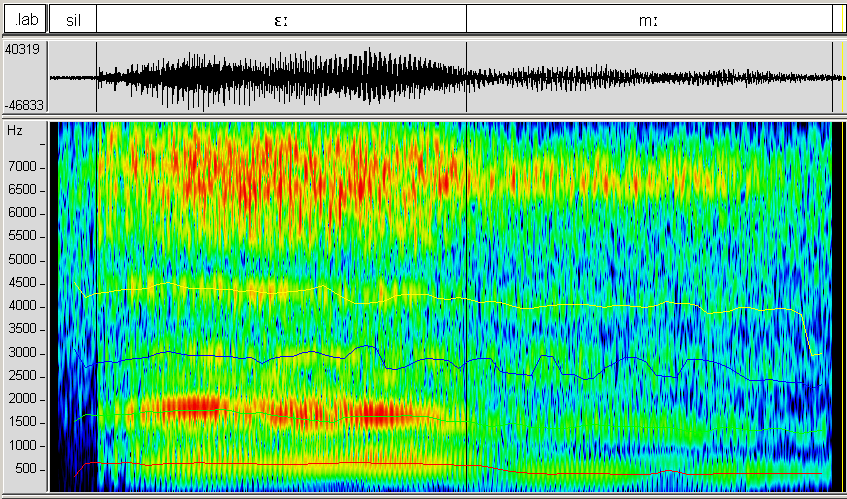Click the -46633 minimum amplitude value
This screenshot has height=499, width=847.
(22, 104)
